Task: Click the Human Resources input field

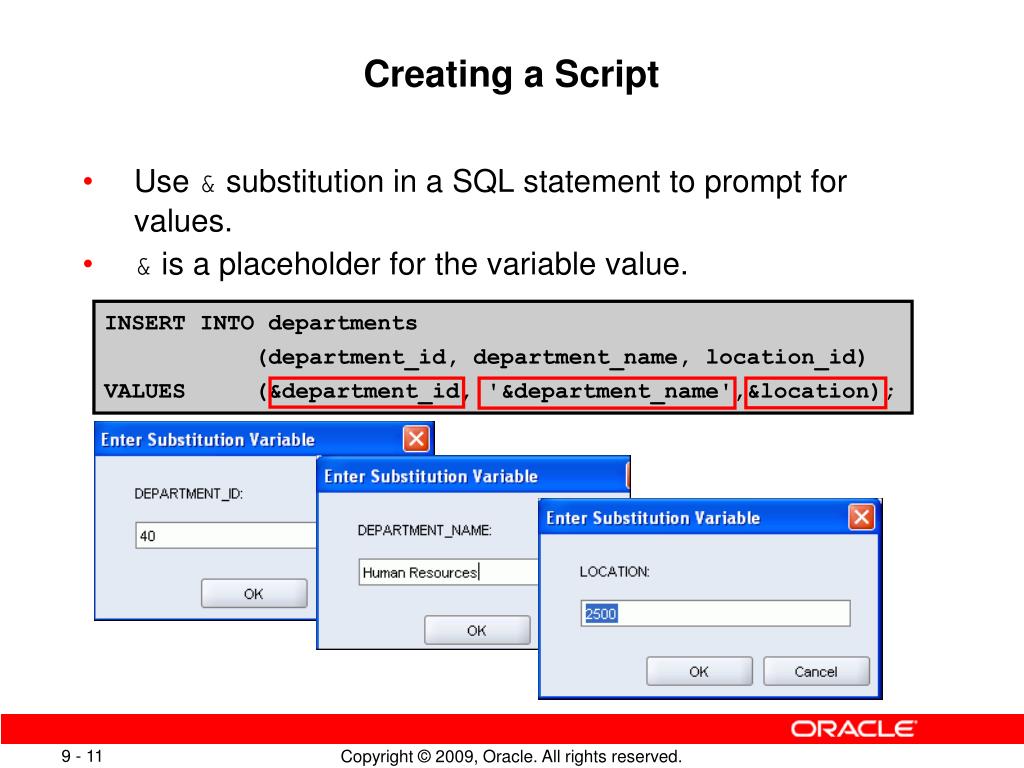Action: [x=449, y=572]
